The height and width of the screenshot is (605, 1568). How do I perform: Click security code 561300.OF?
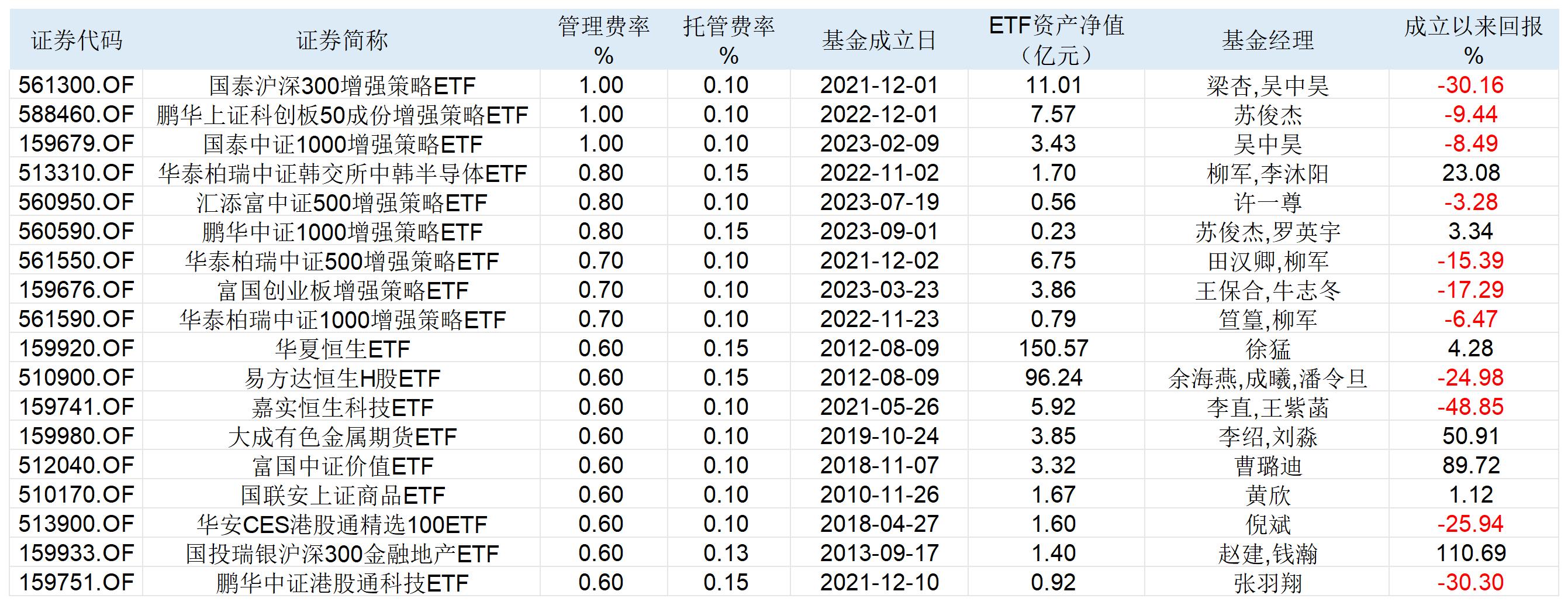coord(76,85)
